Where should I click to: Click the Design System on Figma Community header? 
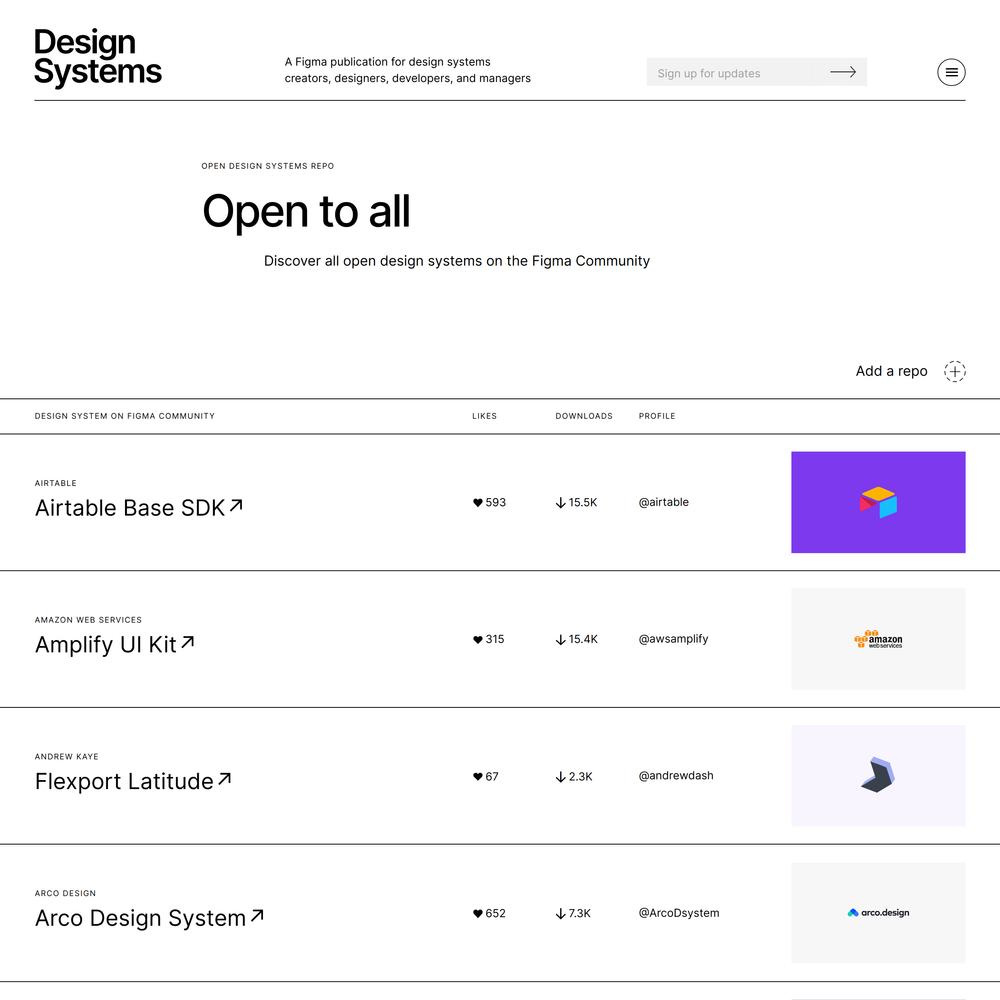[124, 416]
